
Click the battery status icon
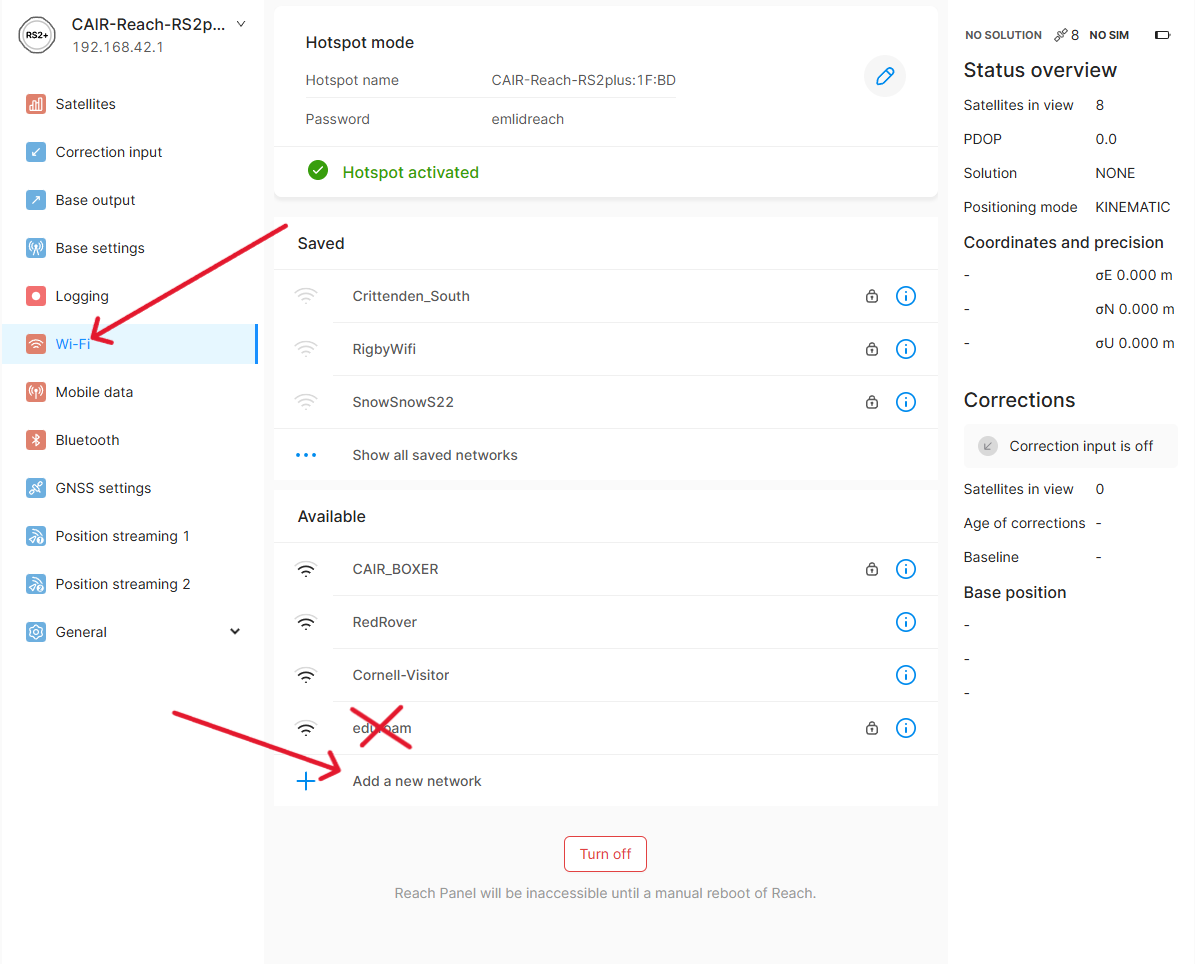pos(1162,35)
